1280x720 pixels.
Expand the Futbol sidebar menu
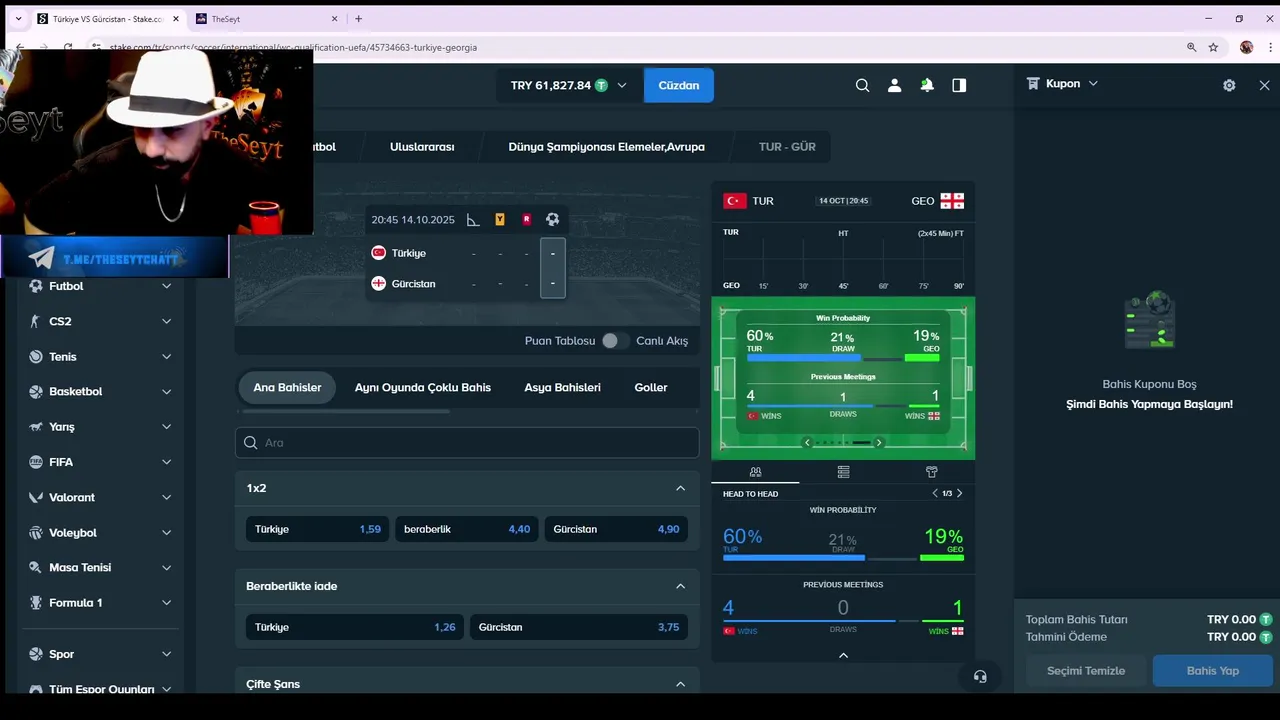[166, 286]
